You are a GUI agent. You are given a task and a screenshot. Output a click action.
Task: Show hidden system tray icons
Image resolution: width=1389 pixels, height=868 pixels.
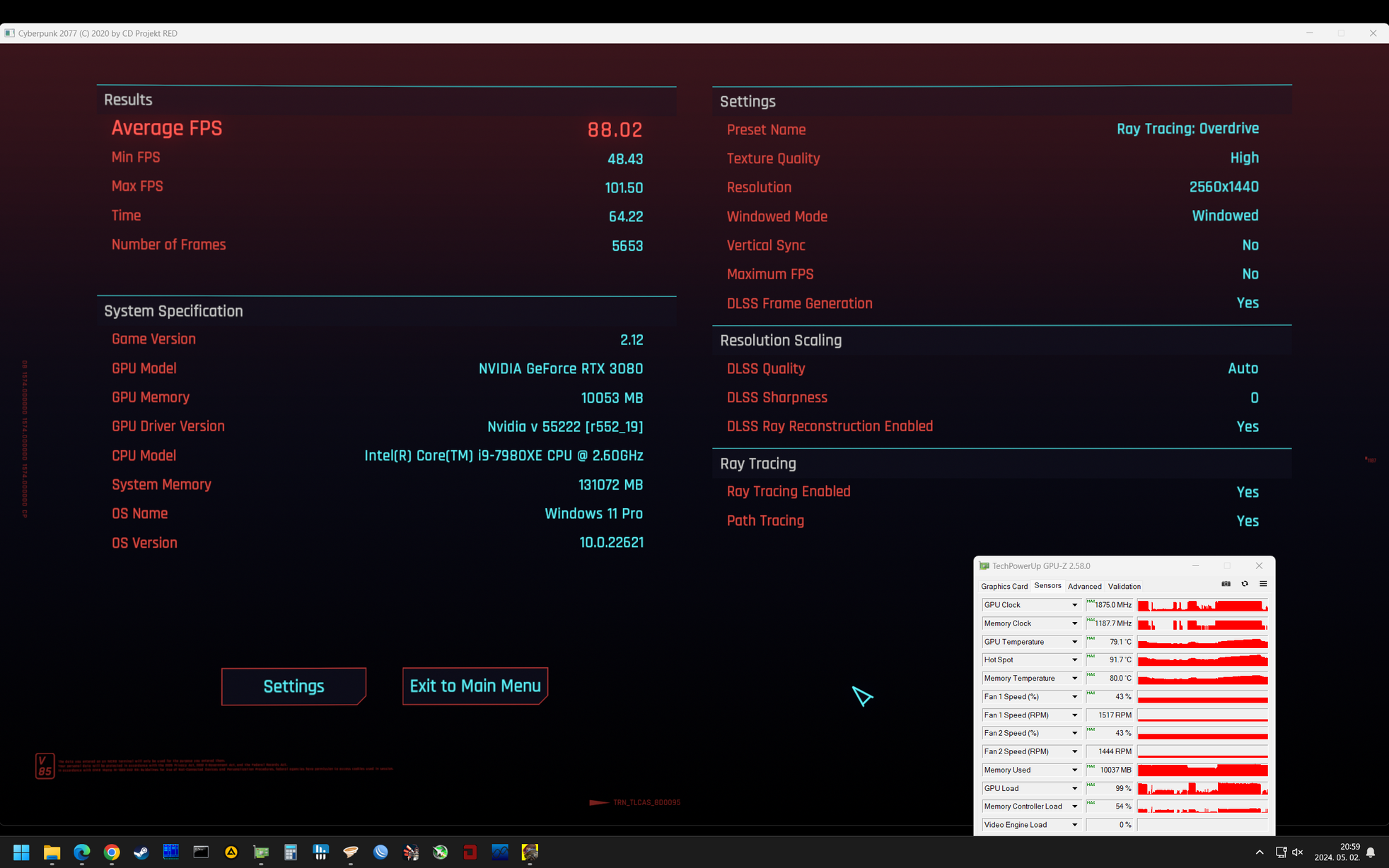click(x=1260, y=852)
